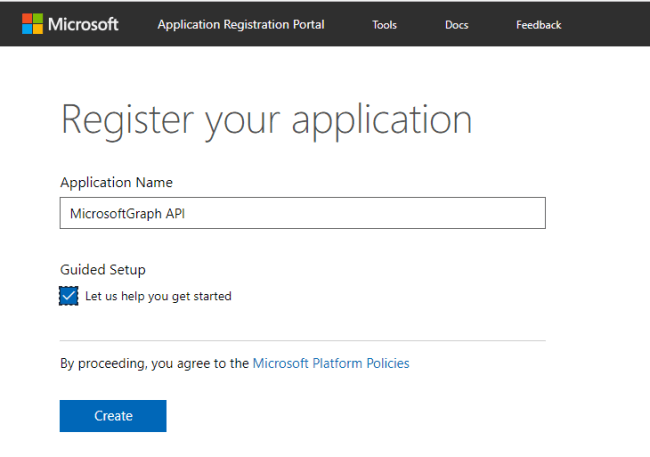
Task: Click the Microsoft wordmark in header
Action: 83,24
